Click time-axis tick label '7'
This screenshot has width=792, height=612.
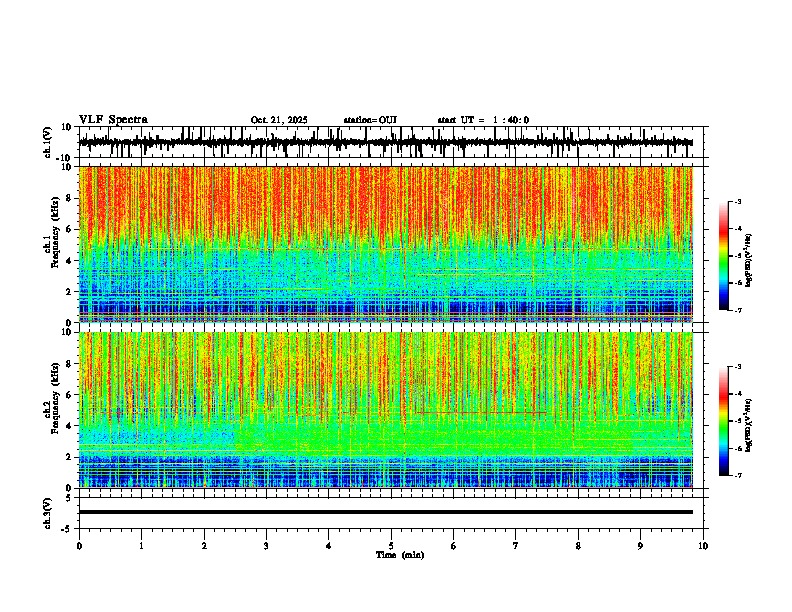[x=516, y=546]
